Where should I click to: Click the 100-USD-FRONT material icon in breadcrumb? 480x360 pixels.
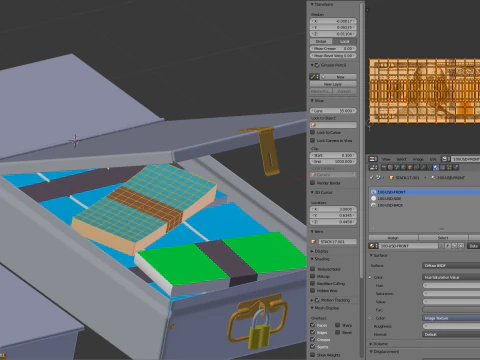click(x=434, y=178)
